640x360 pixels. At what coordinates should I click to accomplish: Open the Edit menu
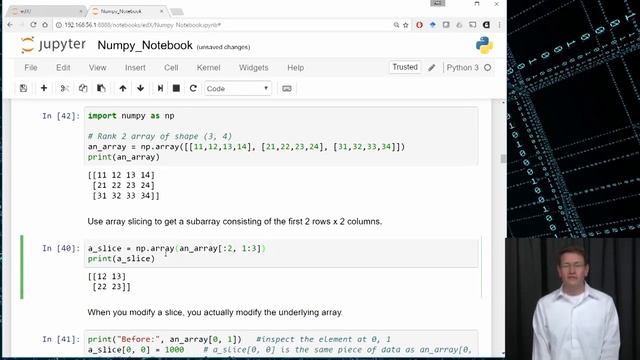click(63, 68)
